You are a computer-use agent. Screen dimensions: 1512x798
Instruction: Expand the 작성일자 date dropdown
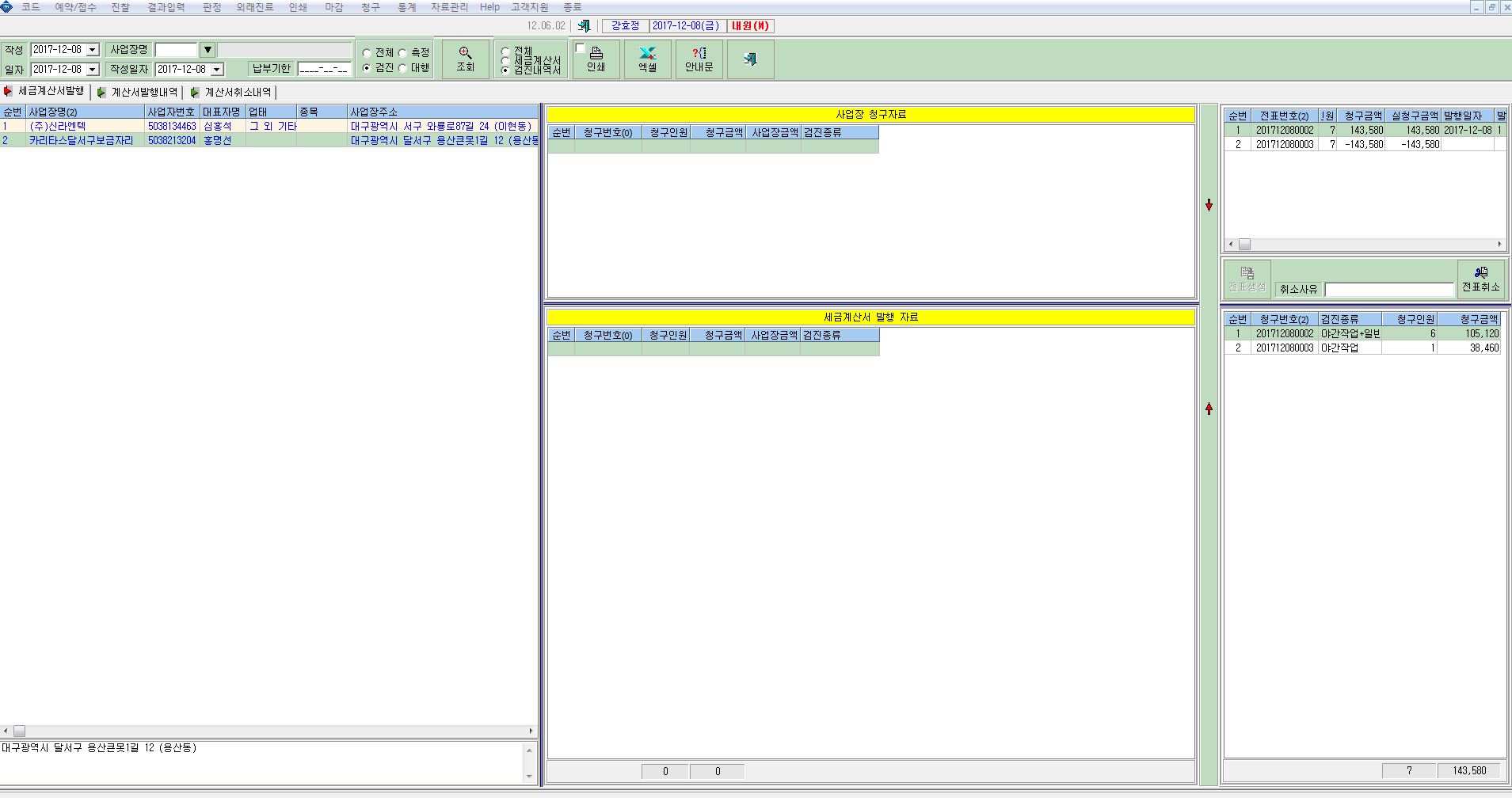217,70
